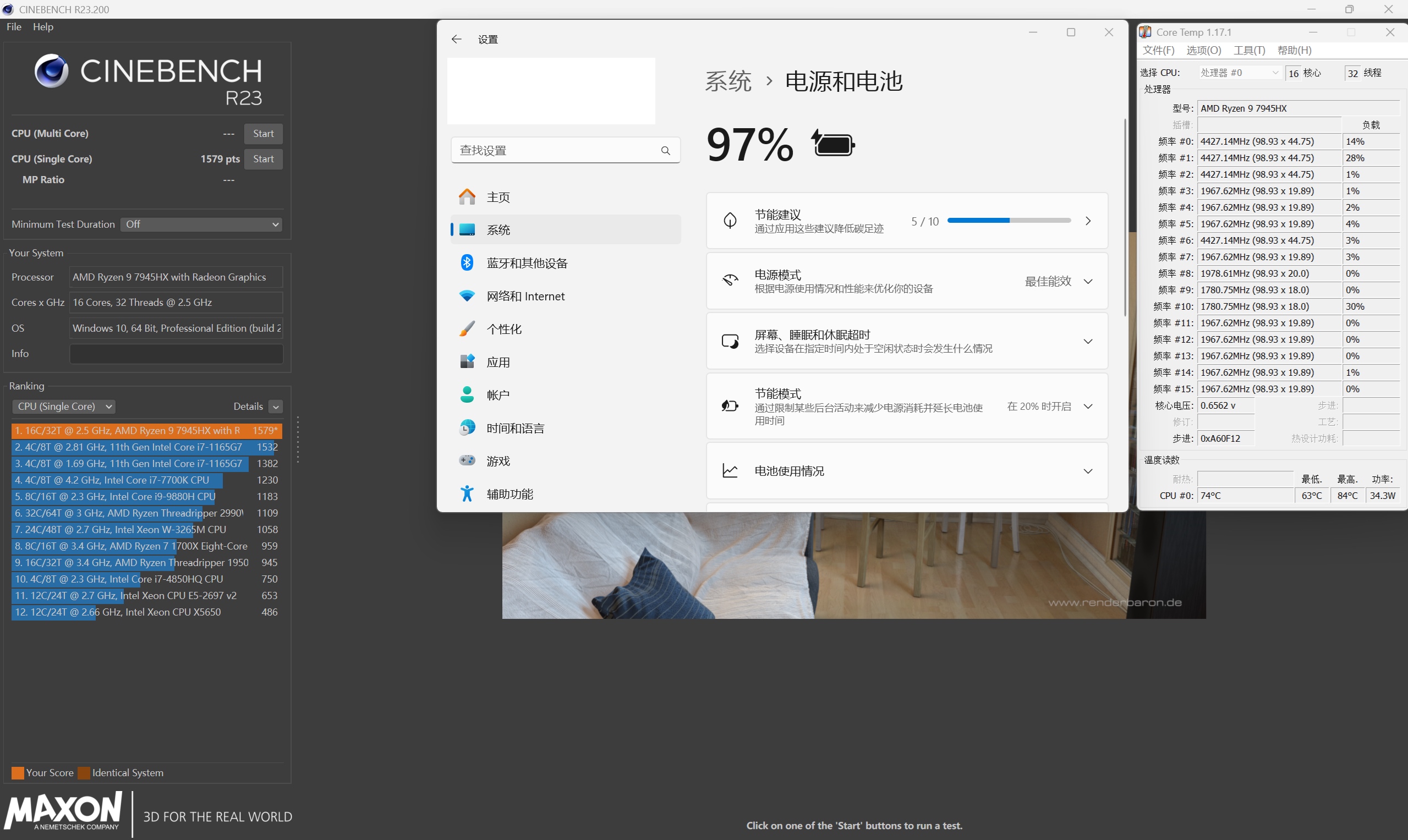The width and height of the screenshot is (1408, 840).
Task: Open 辅助功能 accessibility icon
Action: (467, 493)
